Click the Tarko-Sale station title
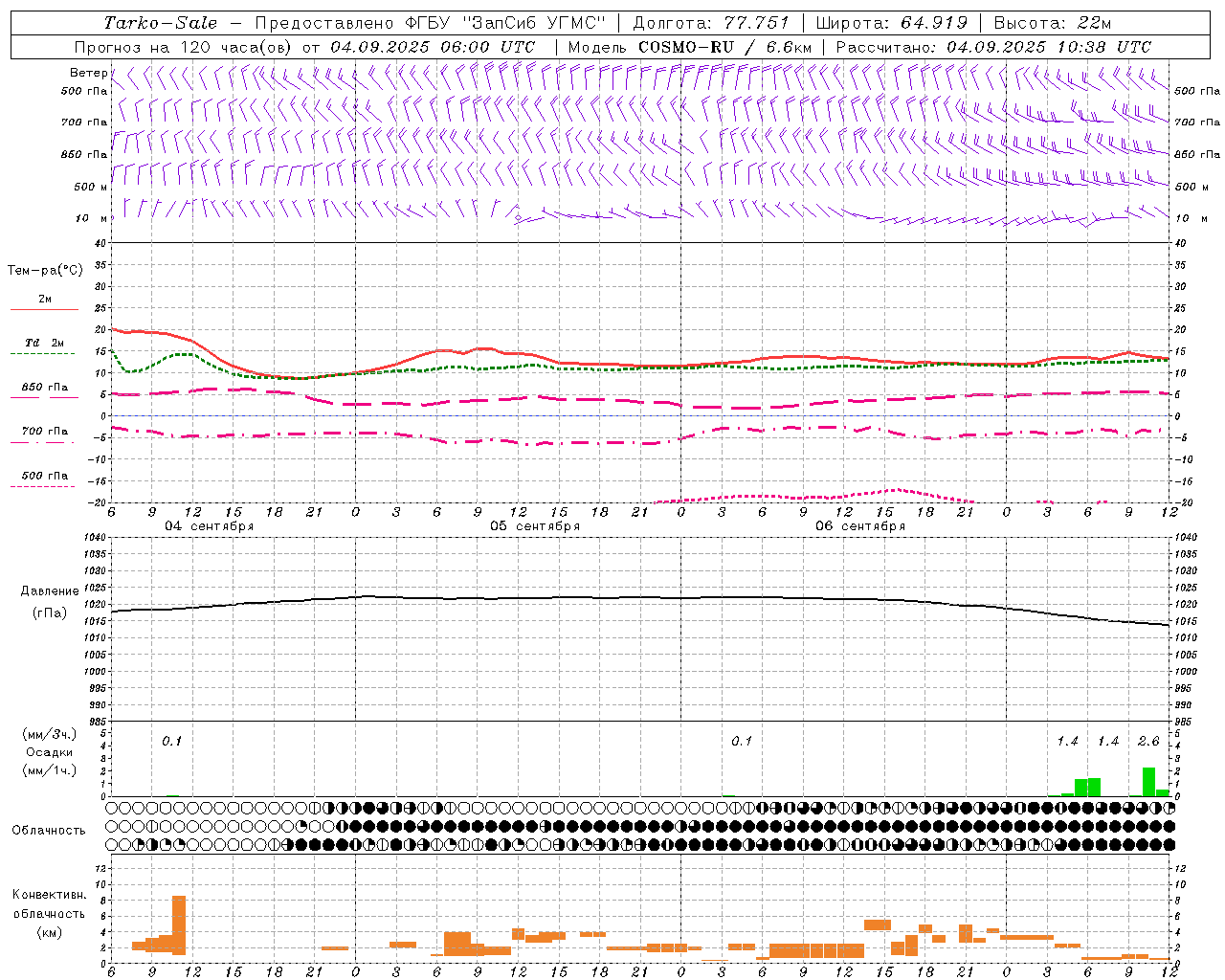1225x980 pixels. coord(160,23)
